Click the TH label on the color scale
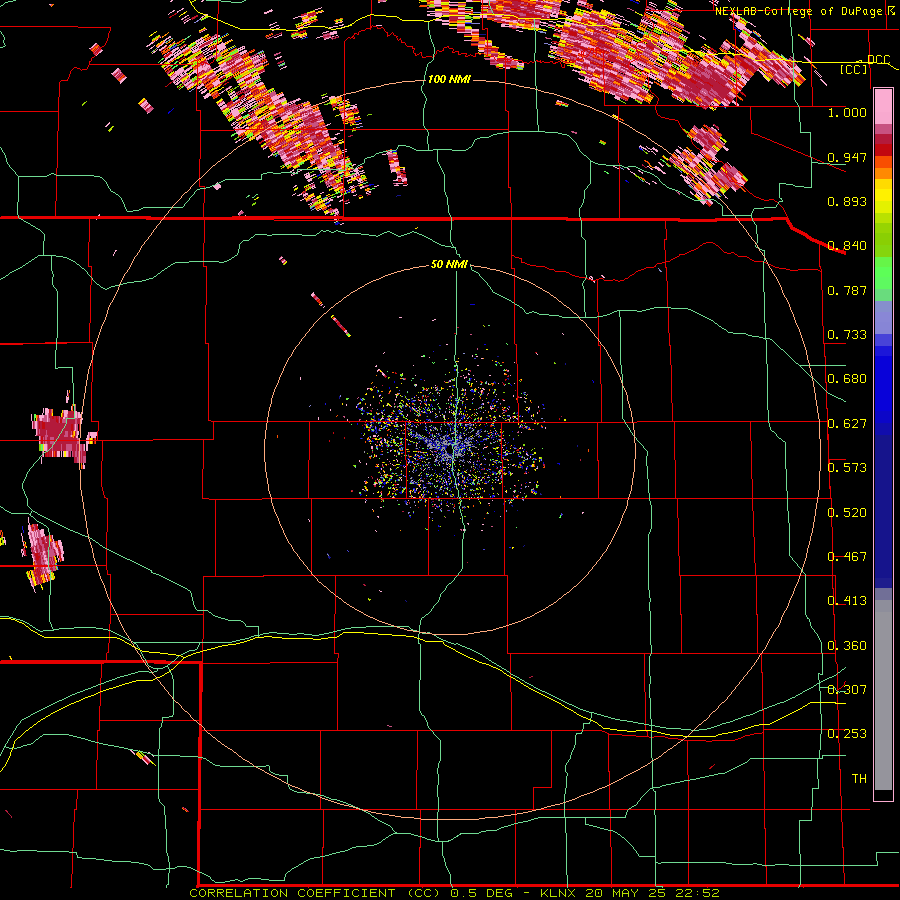The height and width of the screenshot is (900, 900). click(859, 779)
